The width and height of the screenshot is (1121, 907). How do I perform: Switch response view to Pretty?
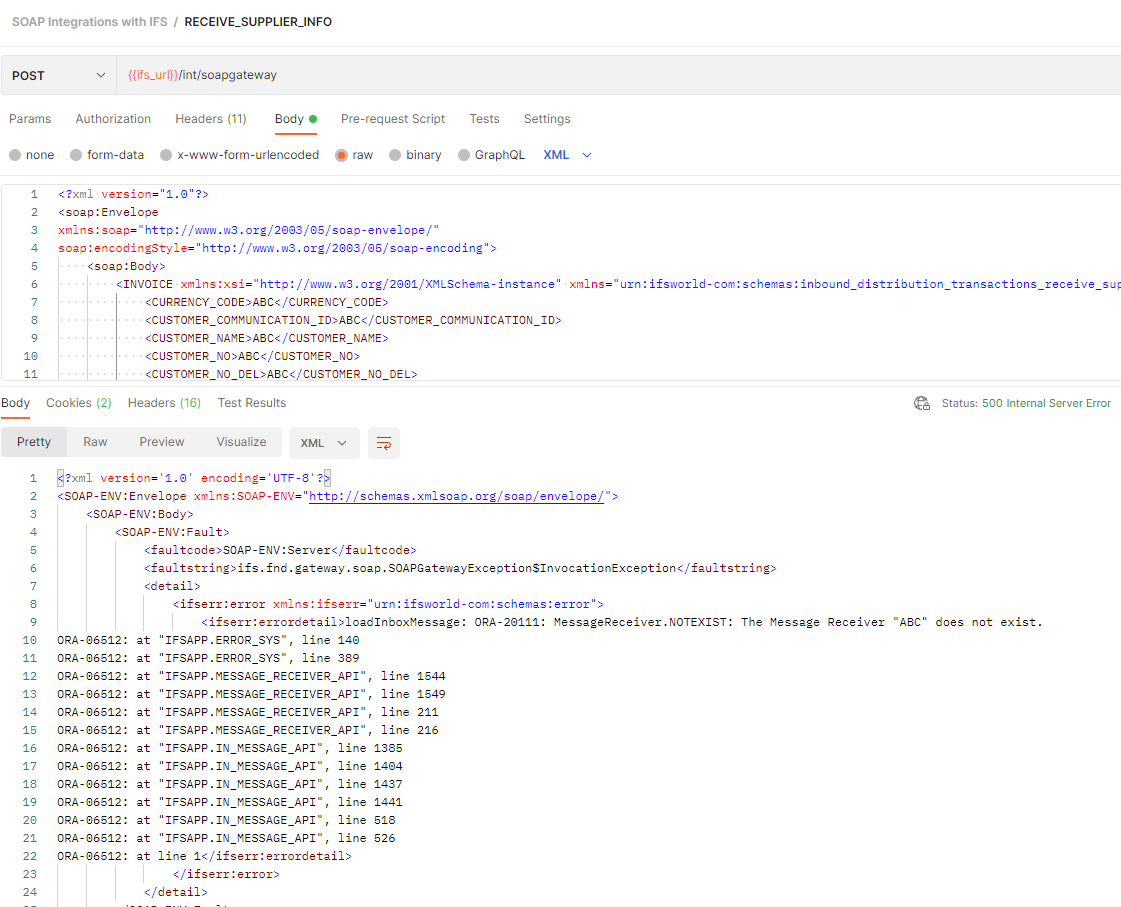point(34,442)
